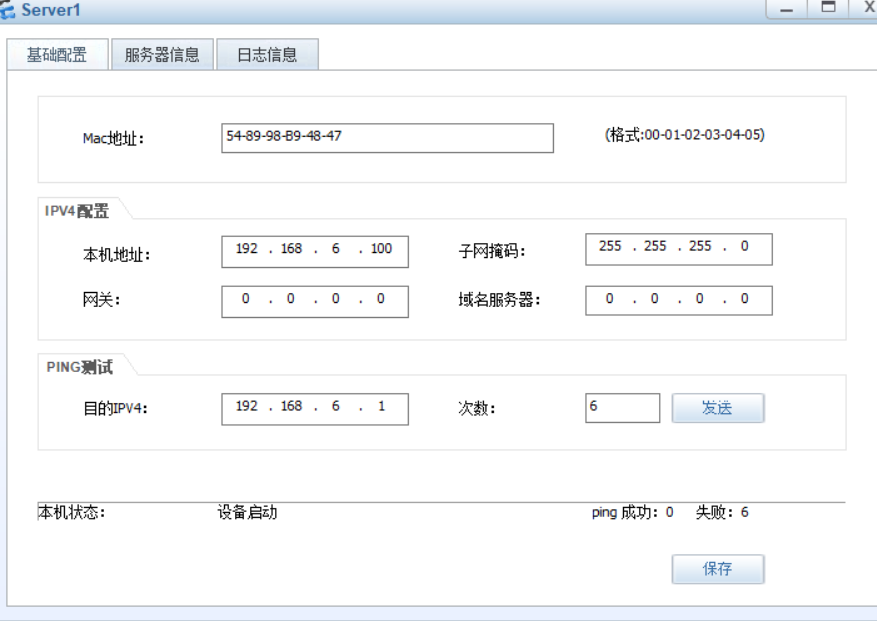Viewport: 877px width, 621px height.
Task: Click the 本机地址 IP field
Action: [x=315, y=252]
